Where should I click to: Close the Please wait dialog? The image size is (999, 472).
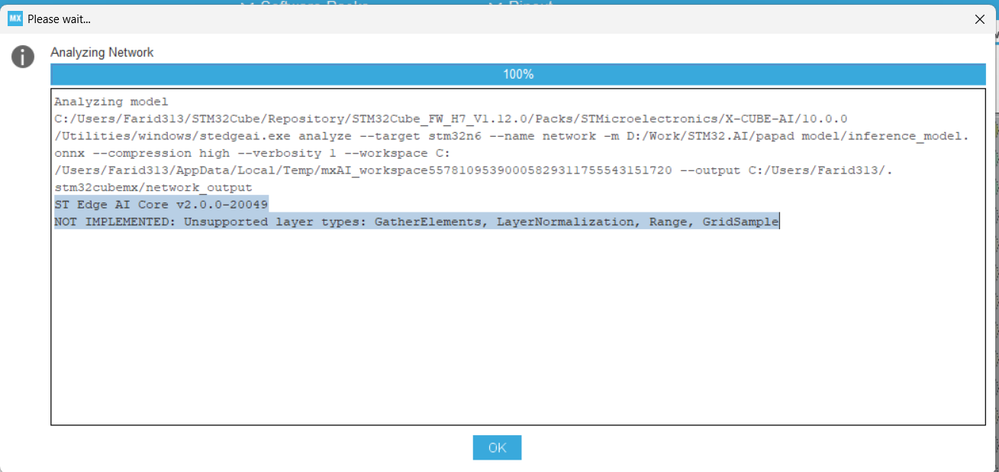(x=980, y=19)
